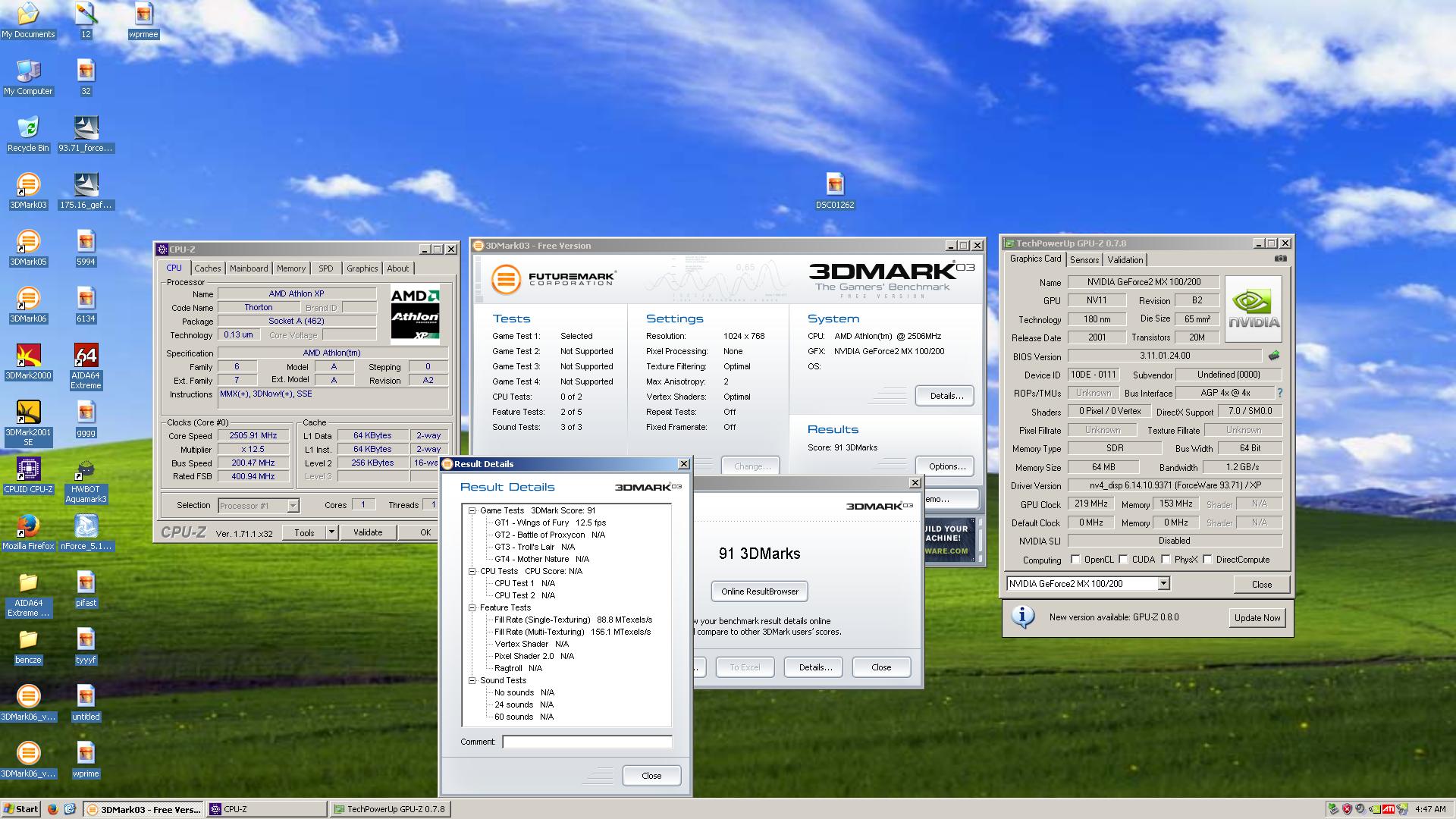Open the 3DMark06 desktop shortcut
The height and width of the screenshot is (819, 1456).
(x=28, y=304)
